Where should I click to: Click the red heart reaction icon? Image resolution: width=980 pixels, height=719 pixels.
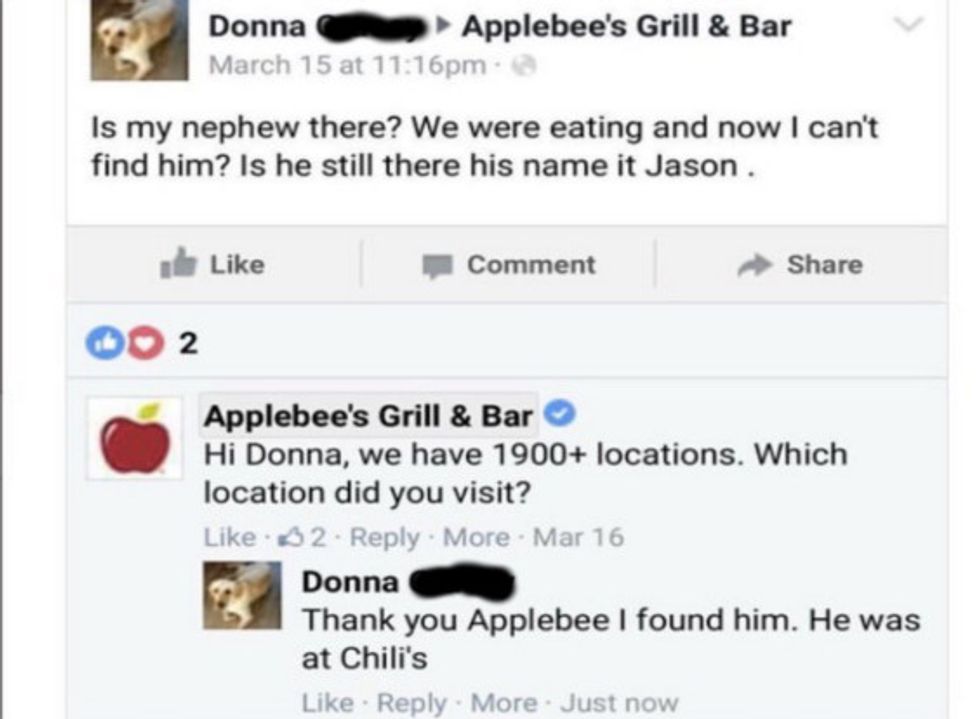tap(147, 345)
